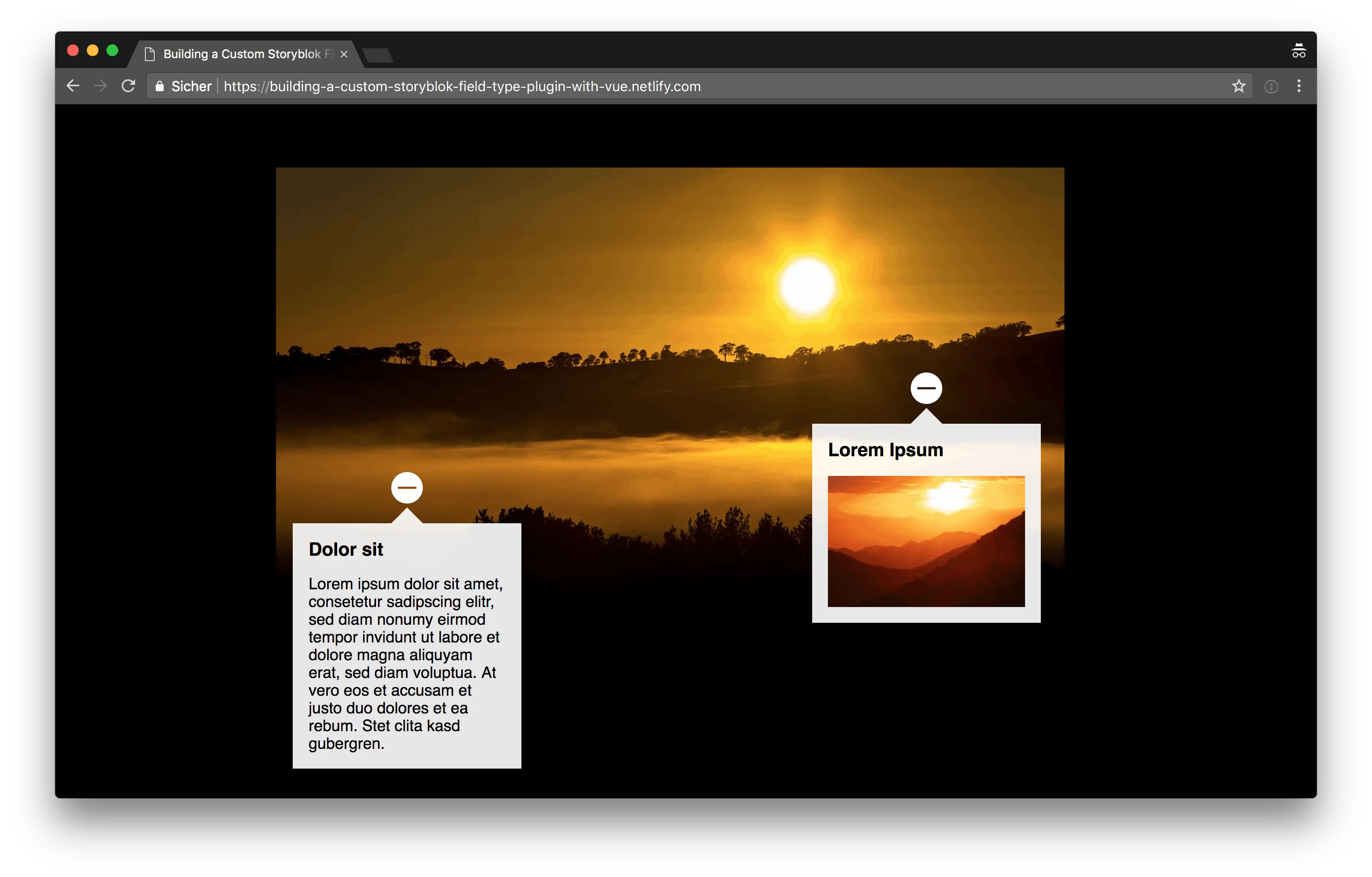Click the Sicher security label
Image resolution: width=1372 pixels, height=877 pixels.
[x=191, y=87]
